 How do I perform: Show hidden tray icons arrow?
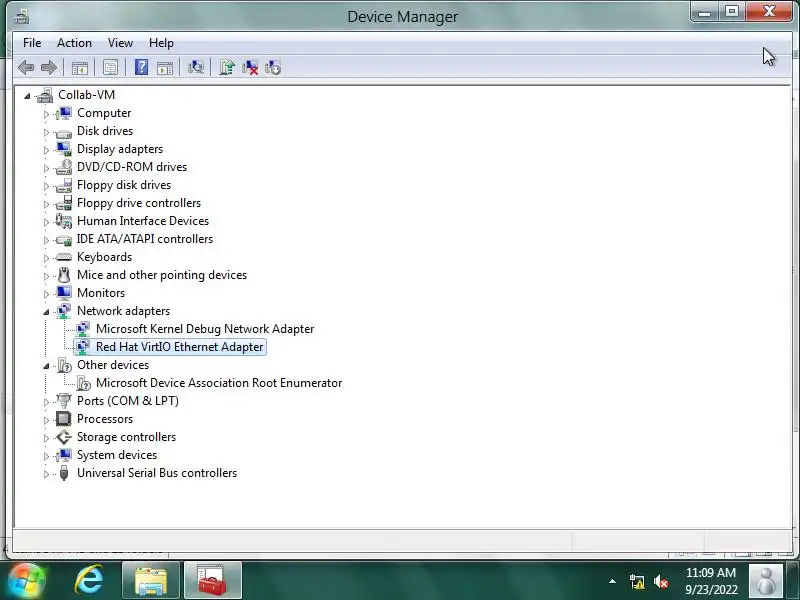612,581
